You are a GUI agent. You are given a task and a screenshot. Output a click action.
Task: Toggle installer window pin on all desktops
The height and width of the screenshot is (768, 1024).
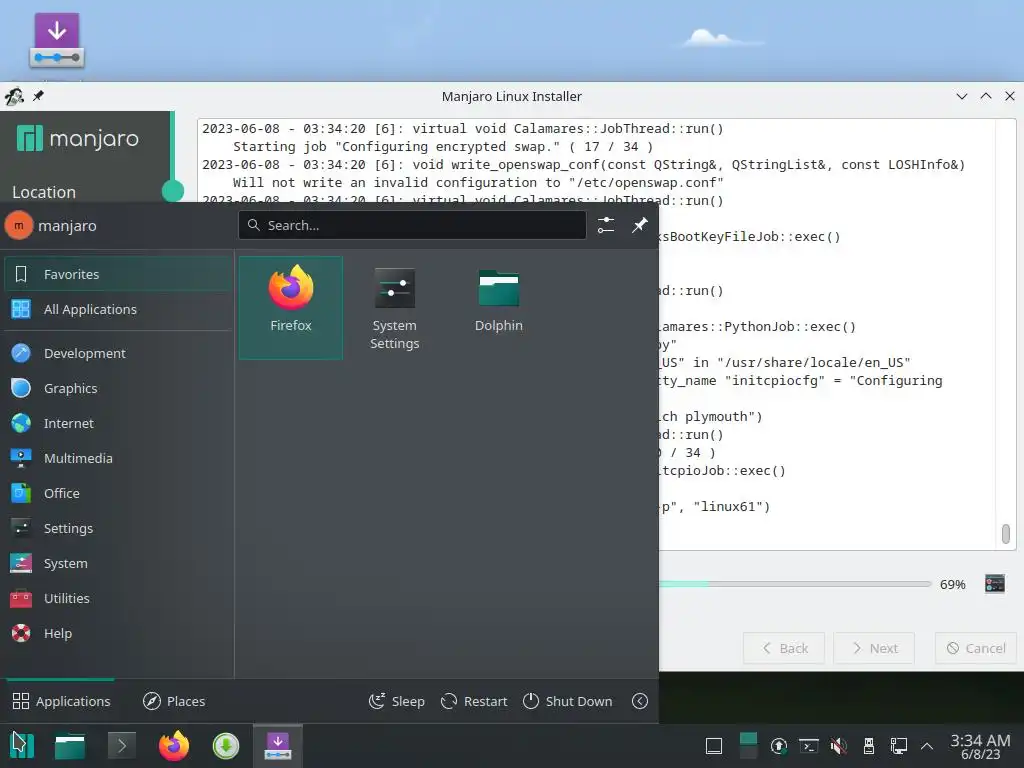pos(39,97)
